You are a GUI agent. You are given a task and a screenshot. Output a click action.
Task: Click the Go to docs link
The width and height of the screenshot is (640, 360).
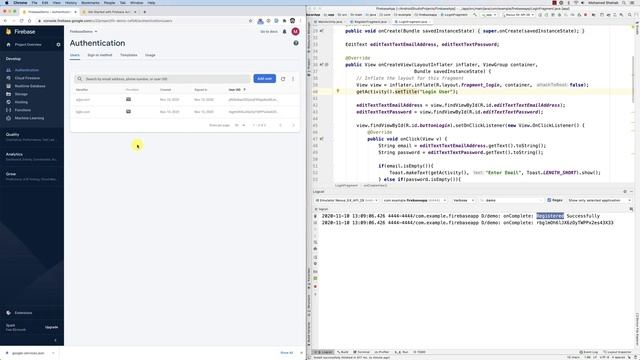click(269, 31)
